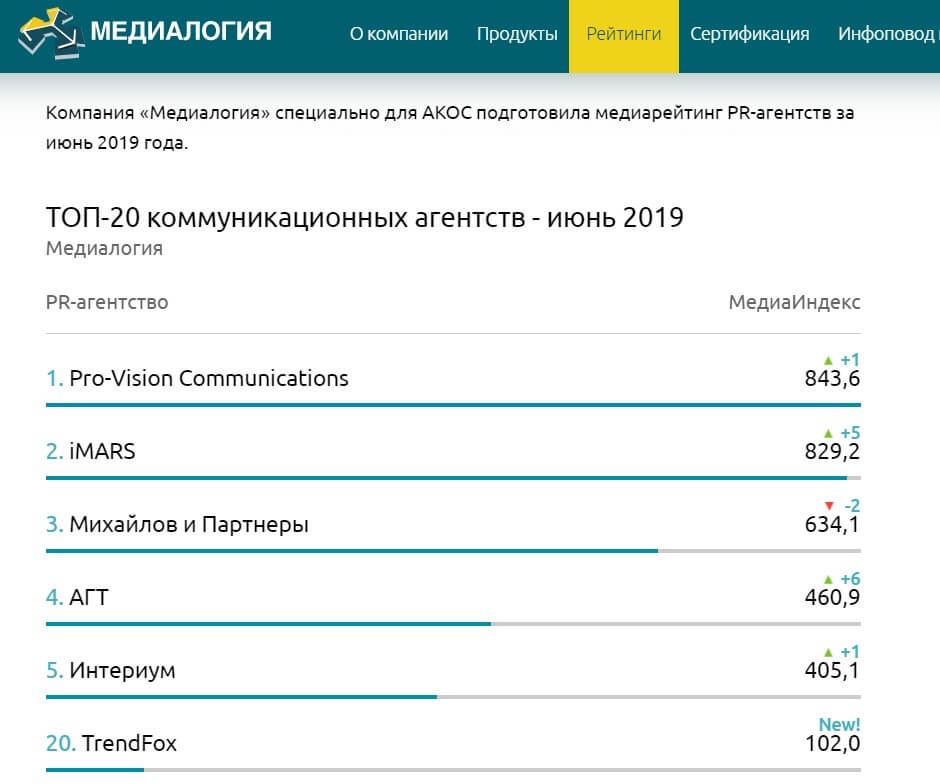Viewport: 940px width, 784px height.
Task: Click the green up arrow for Pro-Vision
Action: (828, 361)
